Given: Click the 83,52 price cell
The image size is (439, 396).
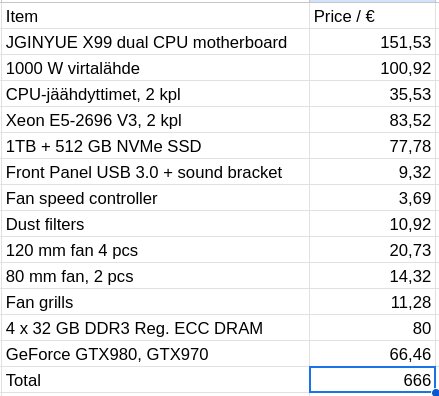Looking at the screenshot, I should [x=372, y=120].
